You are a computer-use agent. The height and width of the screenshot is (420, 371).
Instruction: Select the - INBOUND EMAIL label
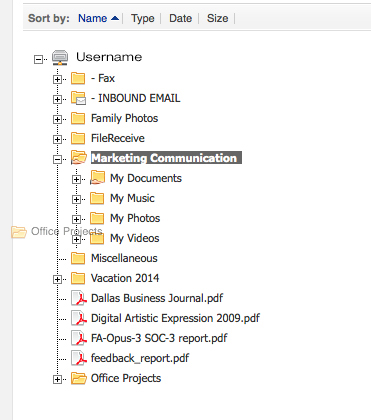click(135, 98)
